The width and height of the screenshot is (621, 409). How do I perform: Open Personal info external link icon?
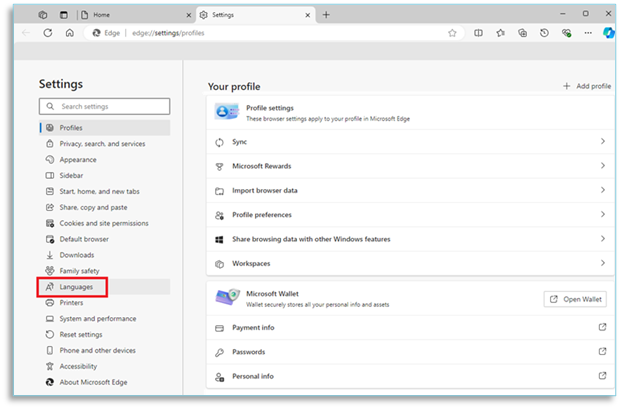(602, 376)
